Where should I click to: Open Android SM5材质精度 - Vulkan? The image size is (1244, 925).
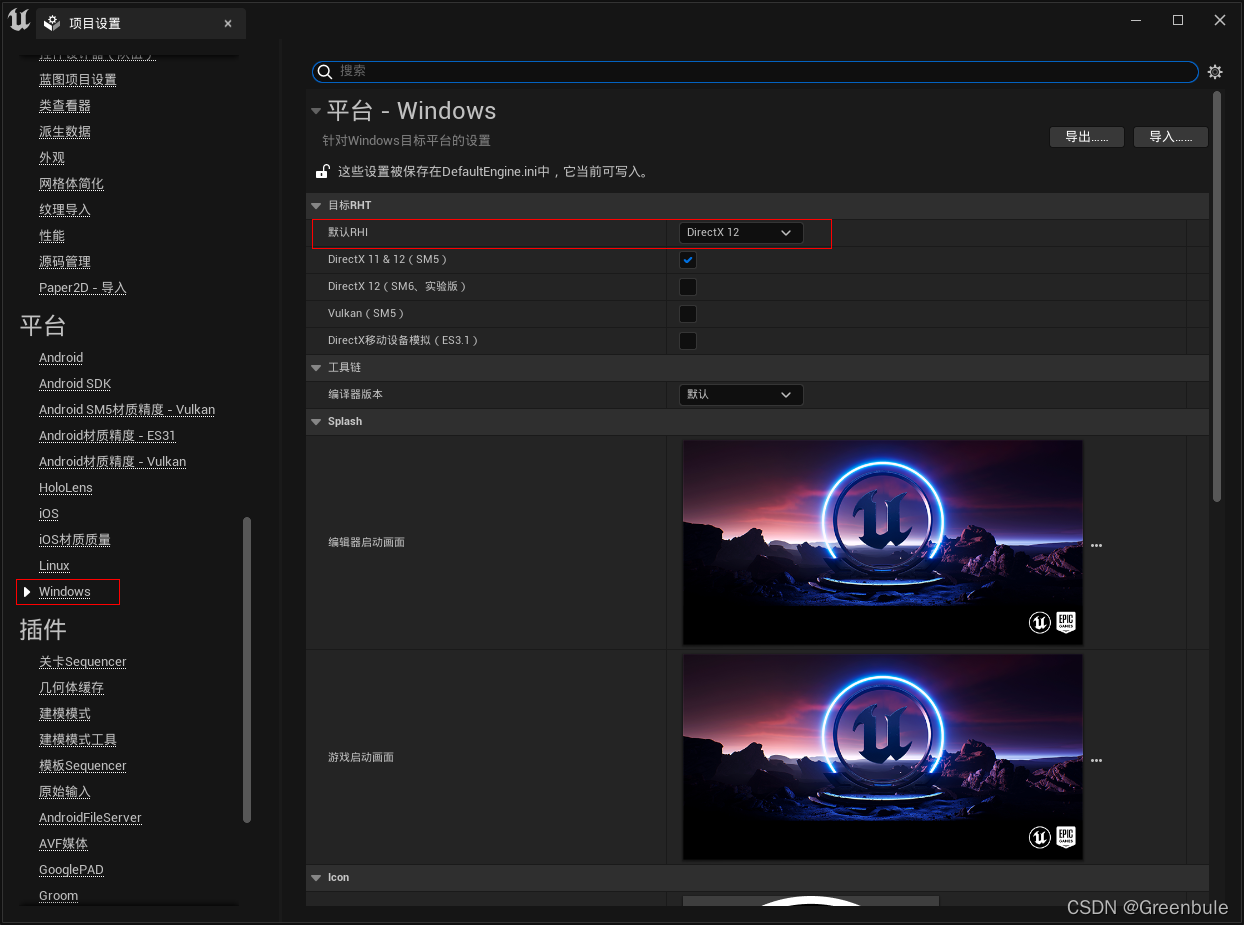pyautogui.click(x=127, y=410)
